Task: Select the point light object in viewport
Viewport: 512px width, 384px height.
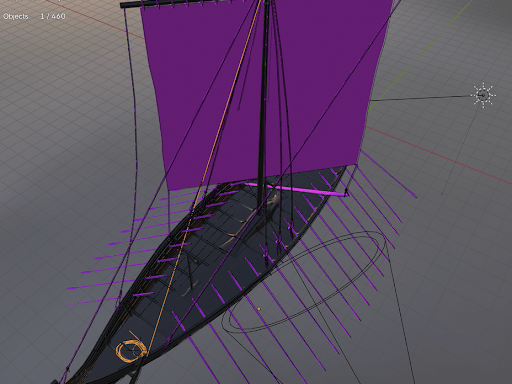Action: tap(483, 96)
